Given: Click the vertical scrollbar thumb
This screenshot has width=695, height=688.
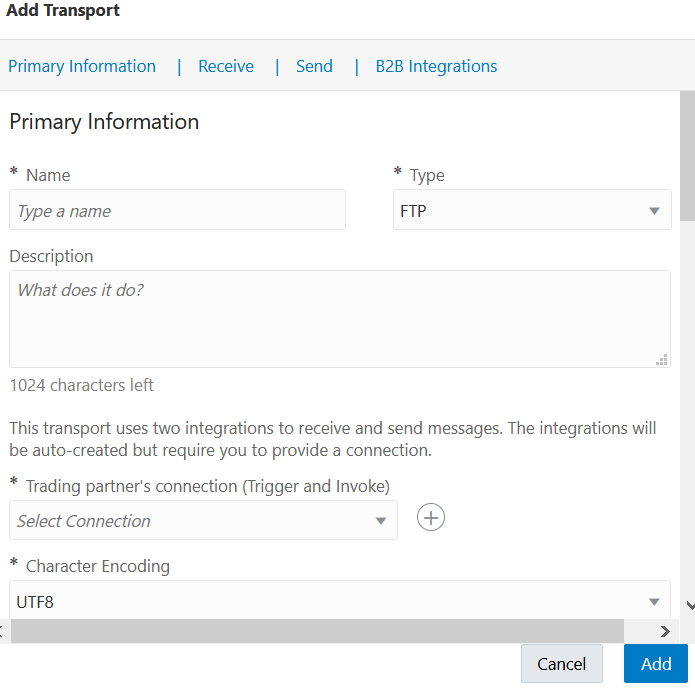Looking at the screenshot, I should point(687,155).
